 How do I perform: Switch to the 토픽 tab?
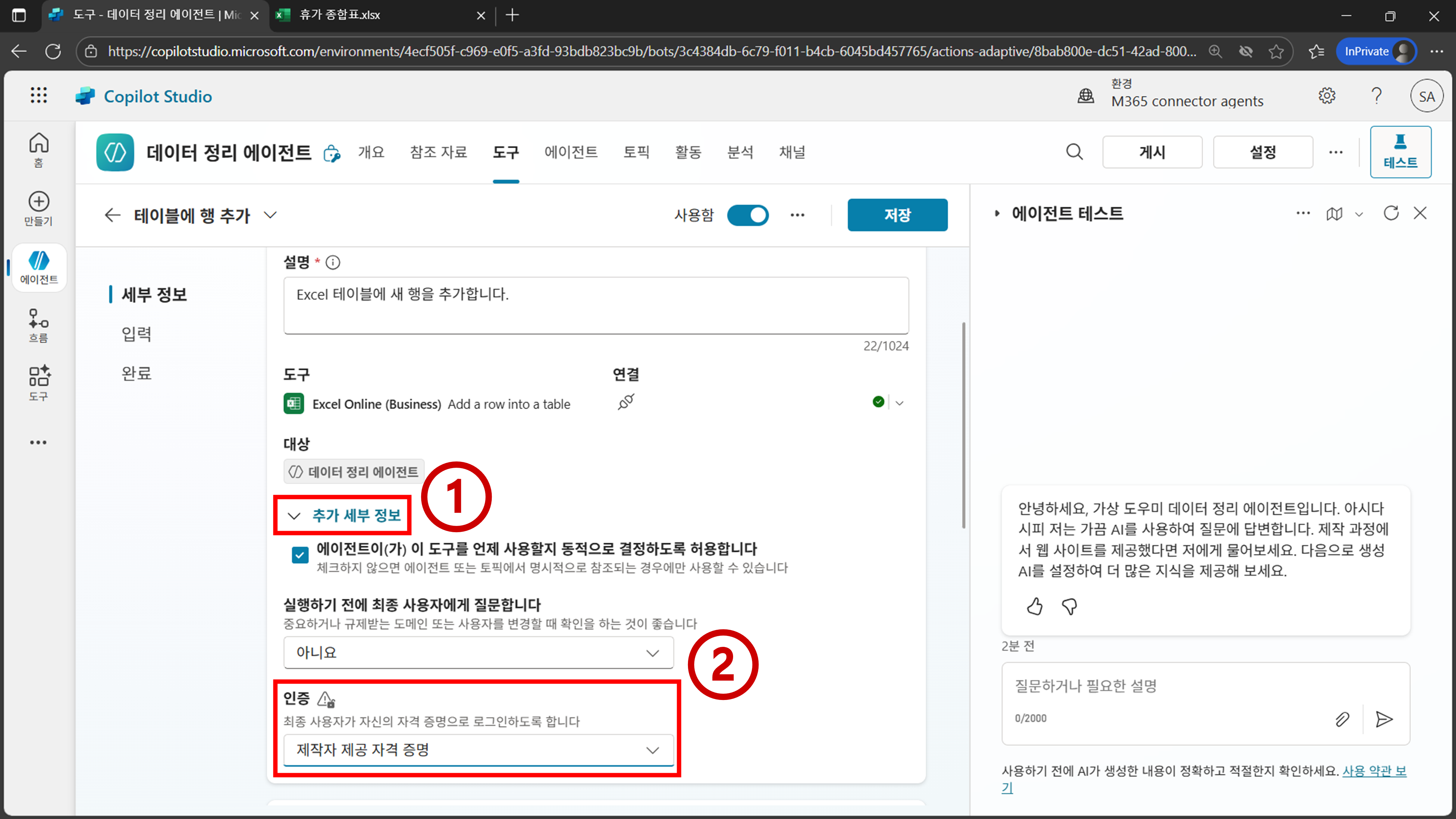click(636, 152)
